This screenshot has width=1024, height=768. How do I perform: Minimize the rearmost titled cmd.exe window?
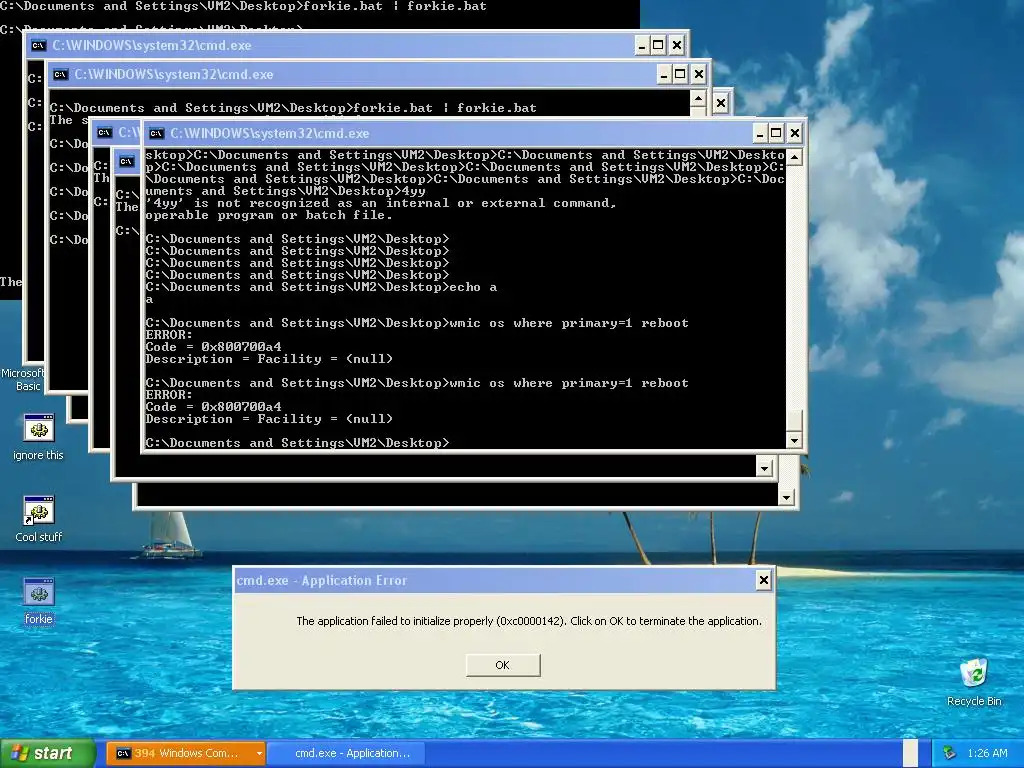[642, 45]
